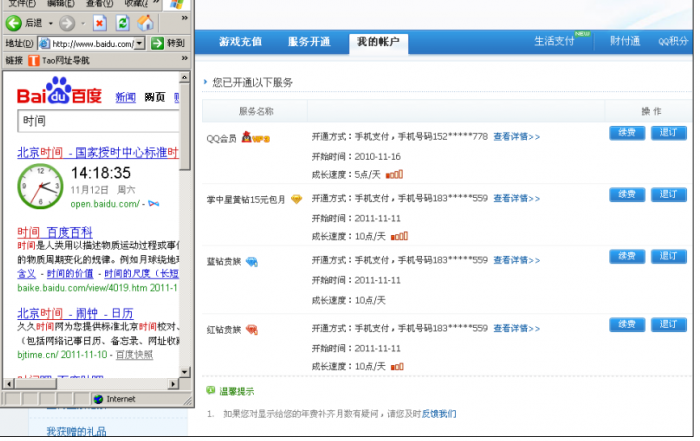Screen dimensions: 700x441
Task: Refresh the page with green arrows icon
Action: 122,23
